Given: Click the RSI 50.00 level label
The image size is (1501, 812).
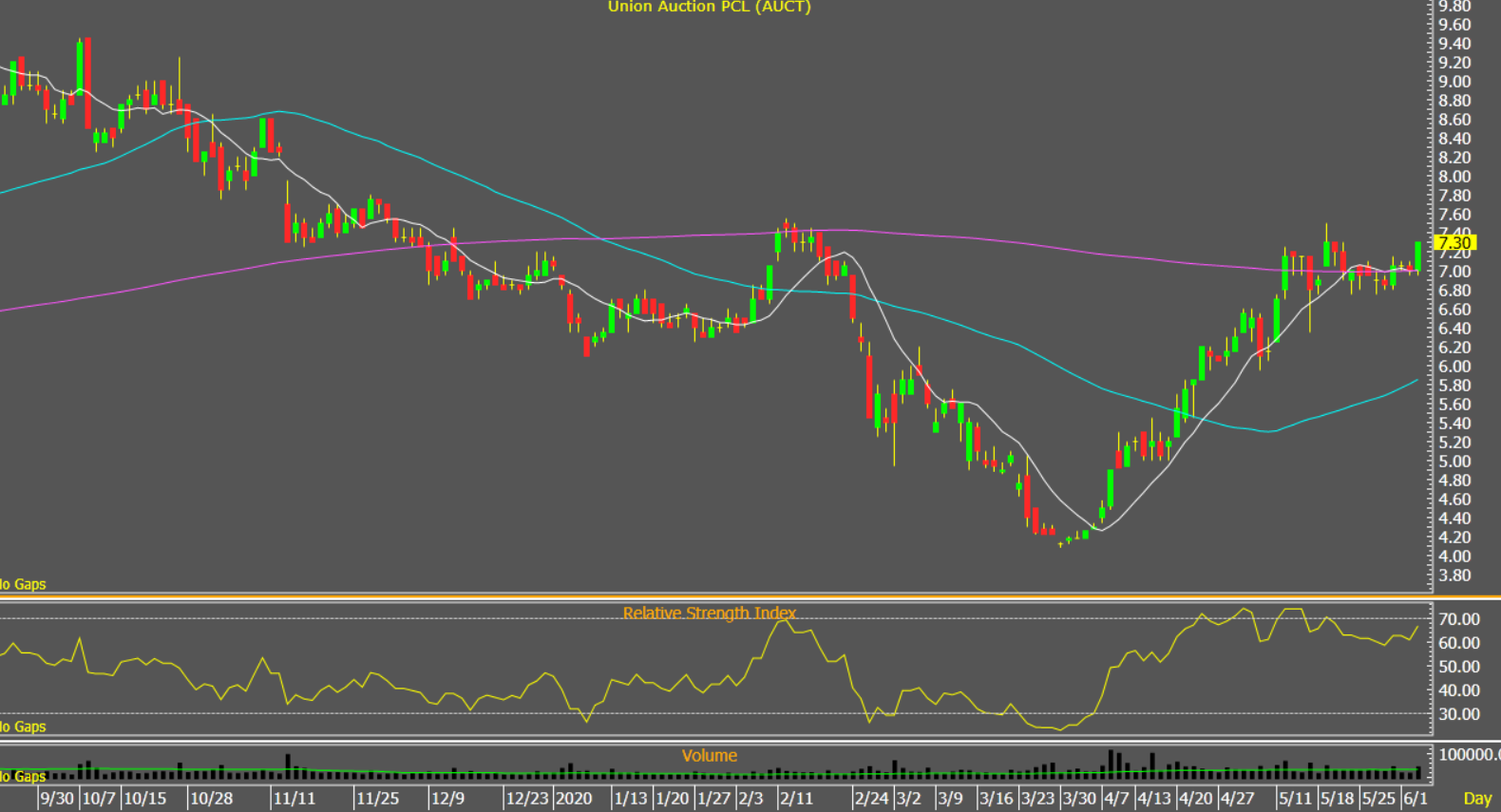Looking at the screenshot, I should click(x=1459, y=667).
